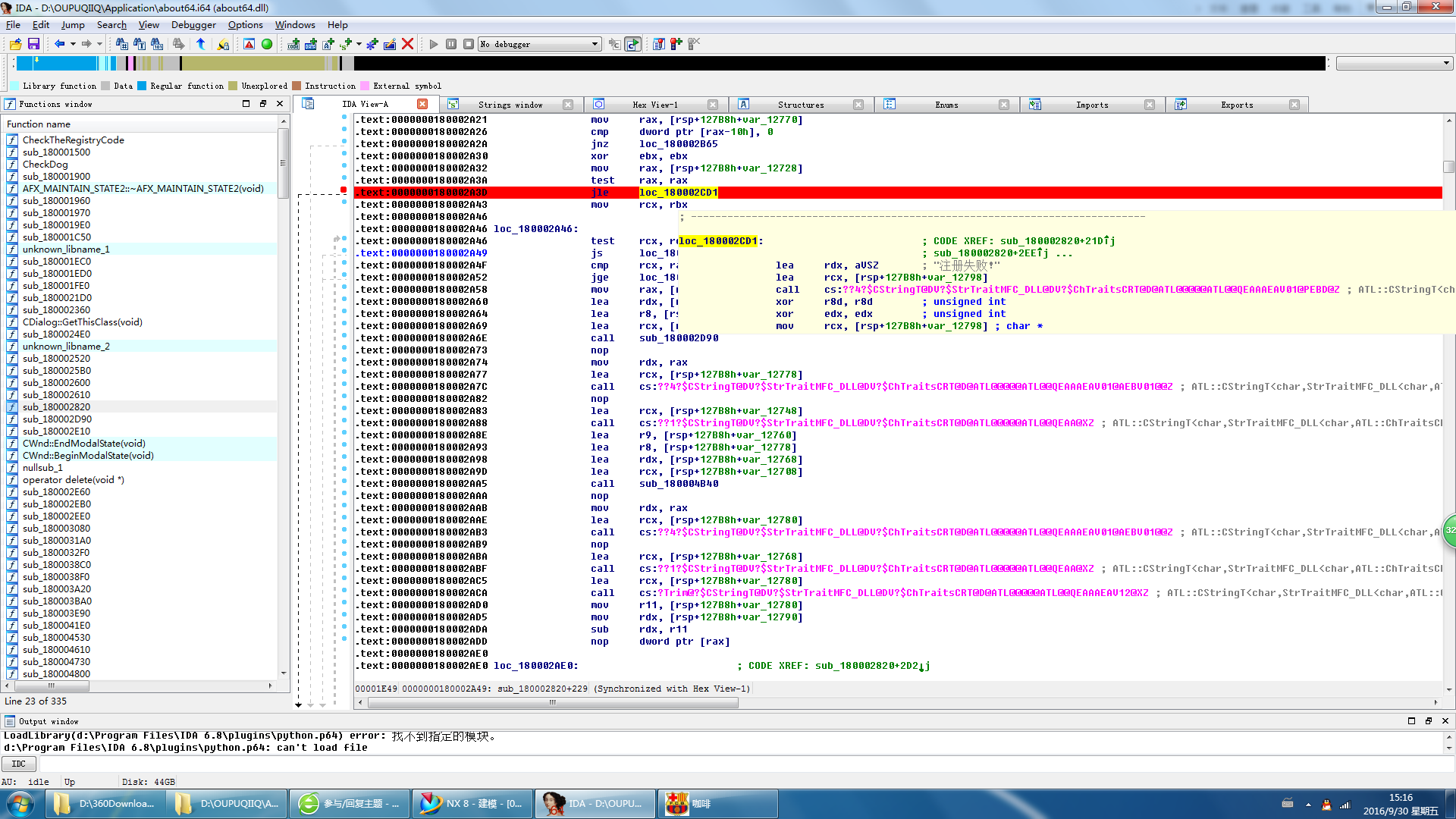This screenshot has width=1456, height=819.
Task: Click the red X delete icon
Action: (x=407, y=44)
